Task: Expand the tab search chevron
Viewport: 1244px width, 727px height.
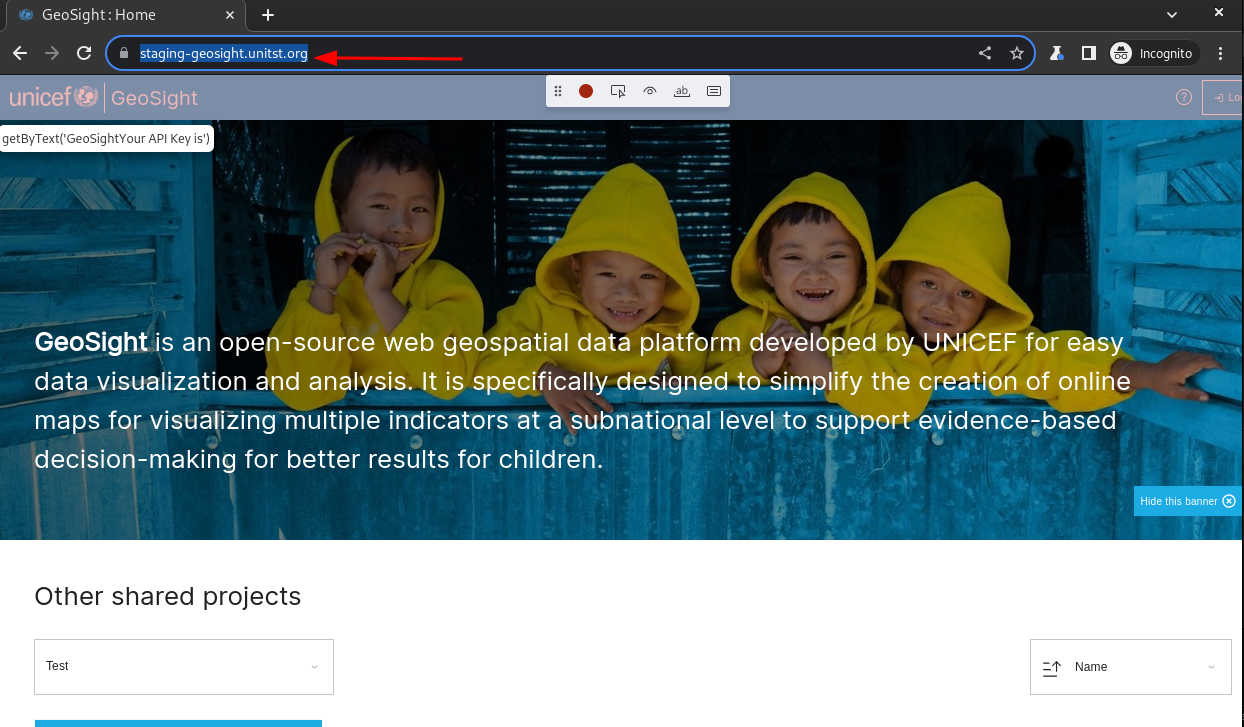Action: pyautogui.click(x=1173, y=14)
